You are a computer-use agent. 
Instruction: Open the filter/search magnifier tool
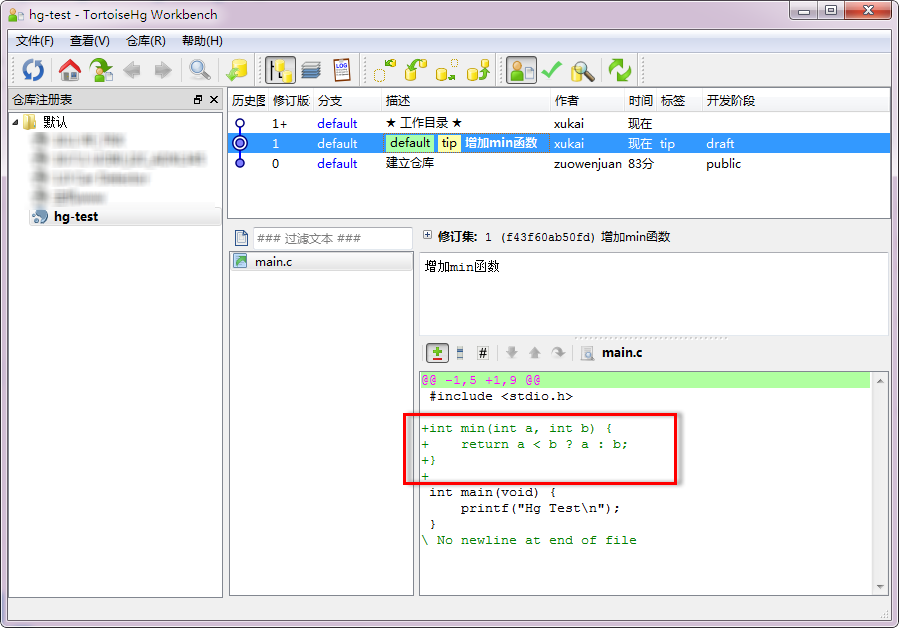(x=200, y=70)
